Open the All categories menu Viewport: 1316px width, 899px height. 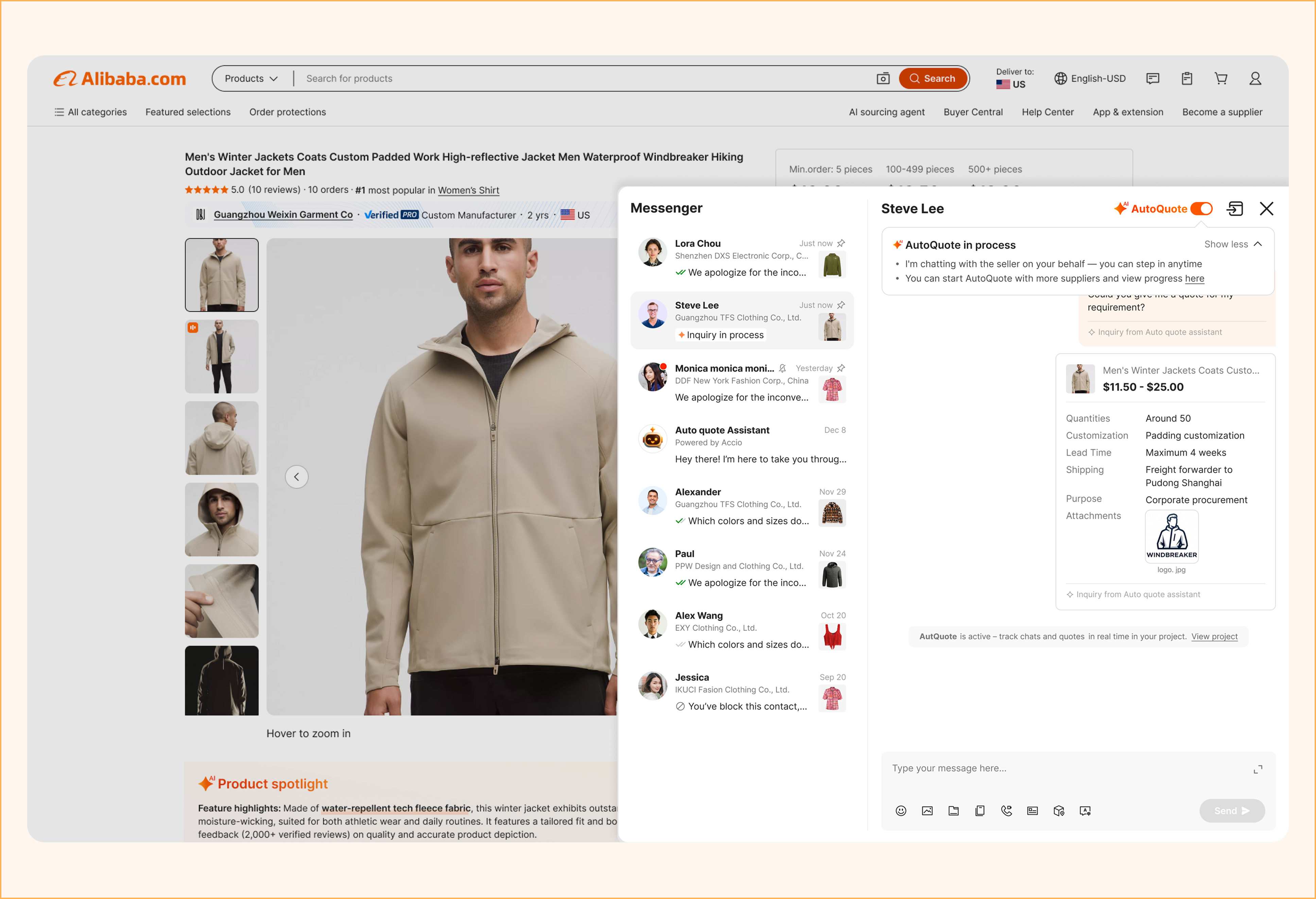(91, 112)
